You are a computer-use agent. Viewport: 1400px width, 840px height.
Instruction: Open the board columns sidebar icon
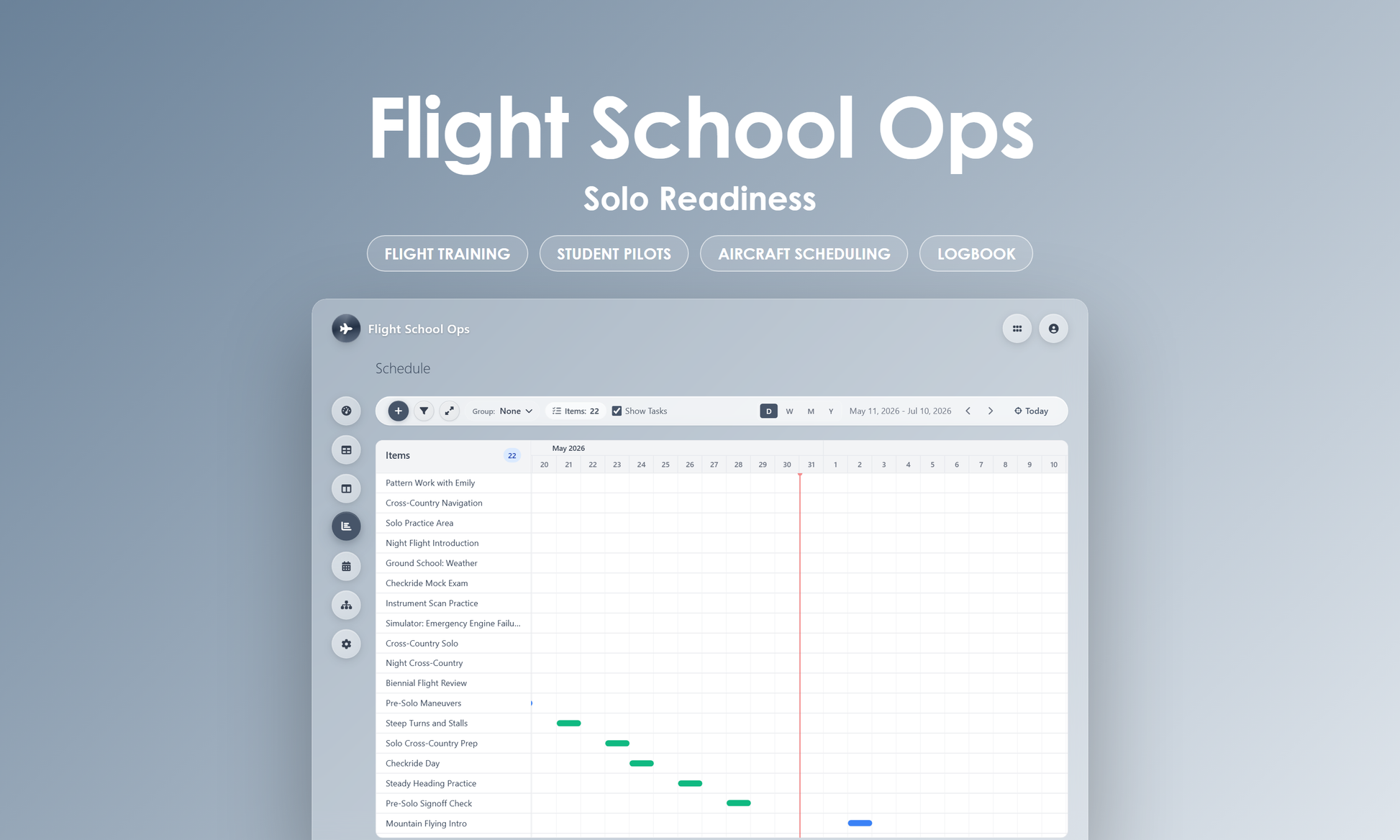346,488
